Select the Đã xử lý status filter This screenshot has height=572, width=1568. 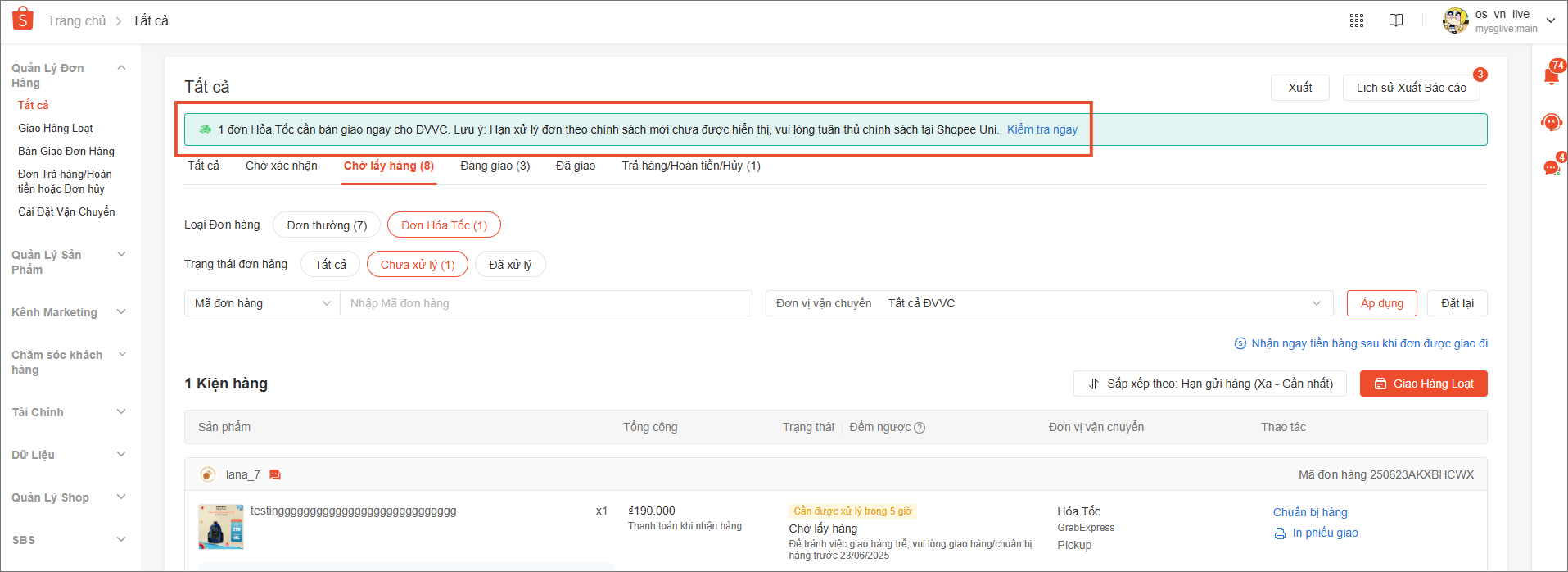pos(510,265)
